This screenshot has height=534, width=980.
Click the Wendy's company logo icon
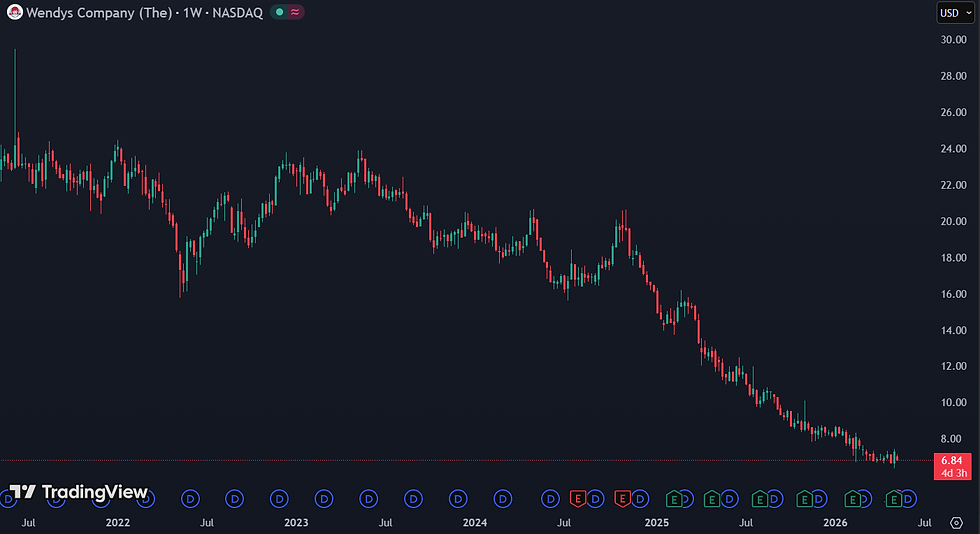pyautogui.click(x=14, y=12)
